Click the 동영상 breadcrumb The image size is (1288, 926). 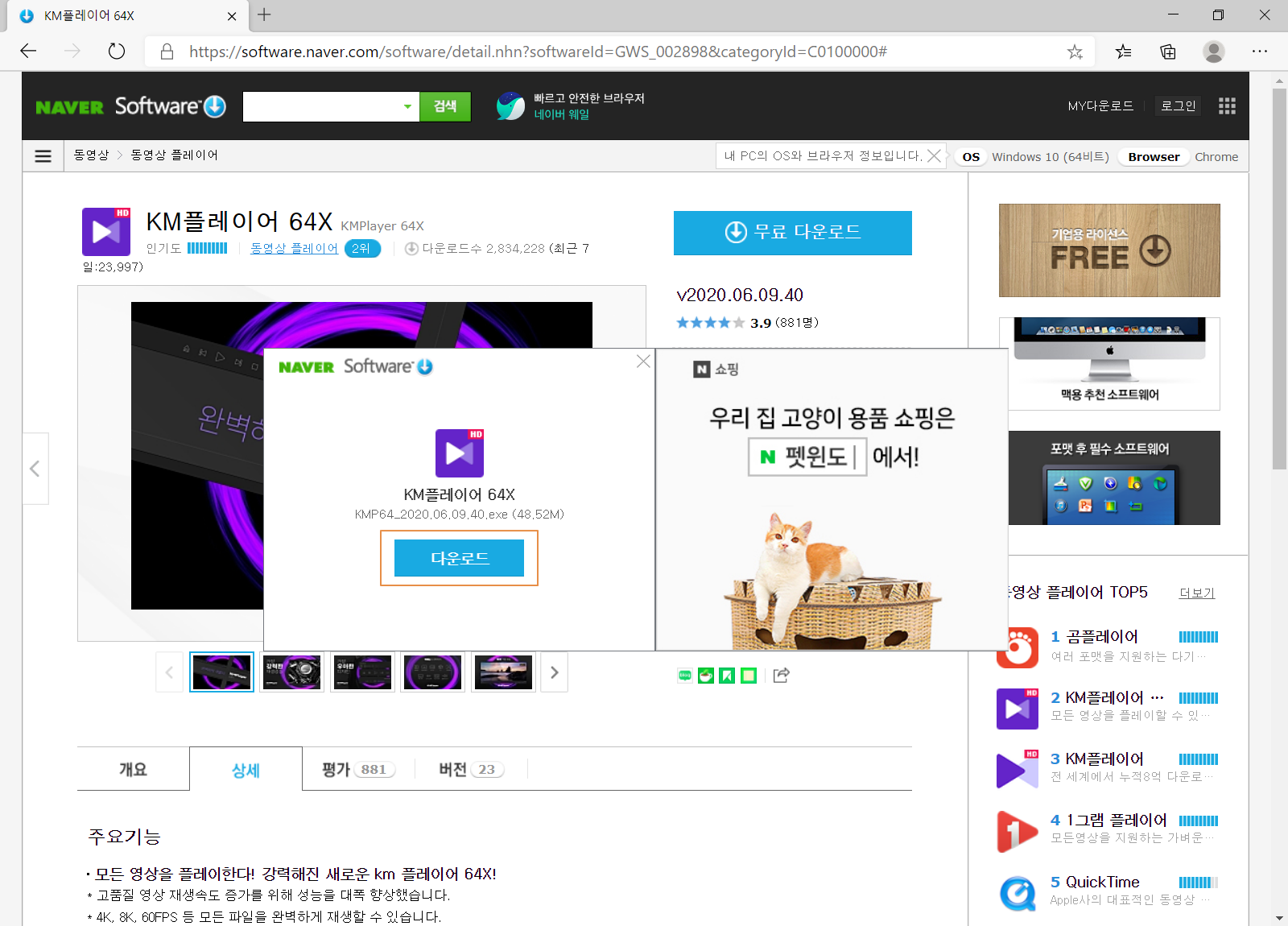pos(91,155)
